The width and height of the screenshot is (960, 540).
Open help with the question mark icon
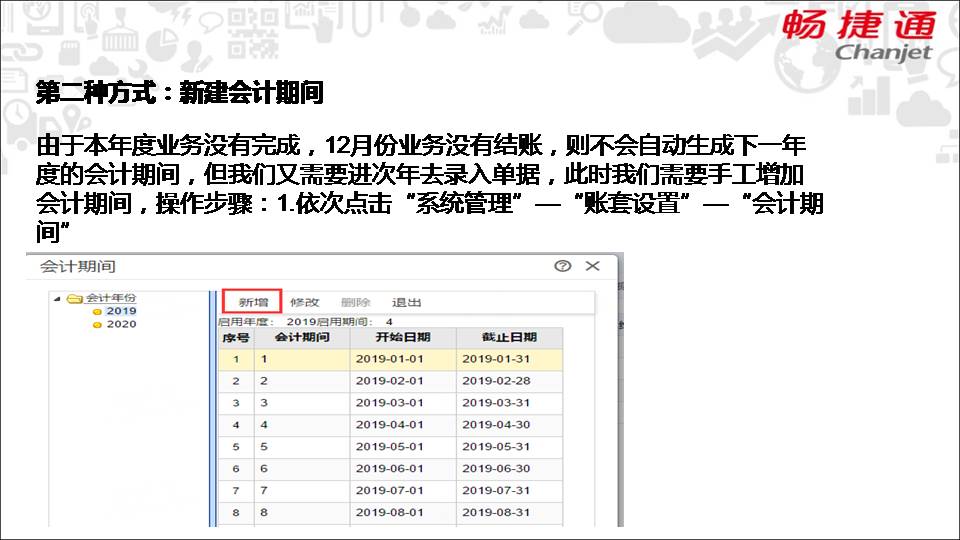tap(563, 266)
